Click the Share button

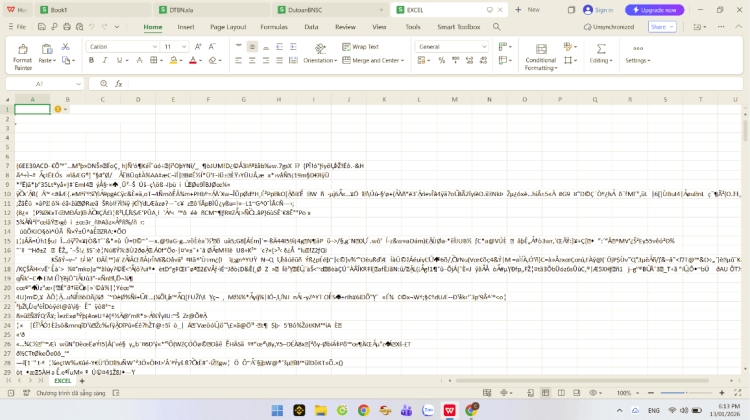(662, 27)
